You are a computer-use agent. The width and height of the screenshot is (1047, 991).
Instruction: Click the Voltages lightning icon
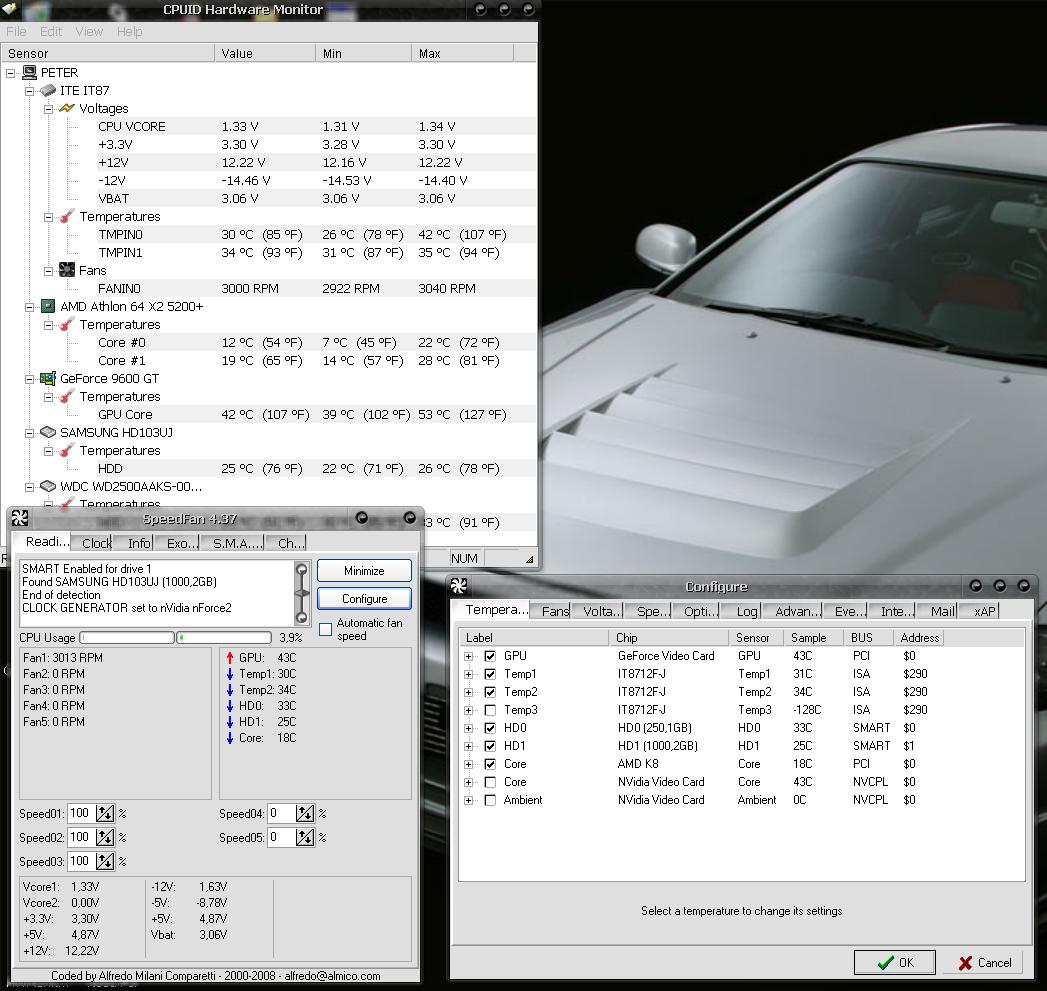(67, 108)
